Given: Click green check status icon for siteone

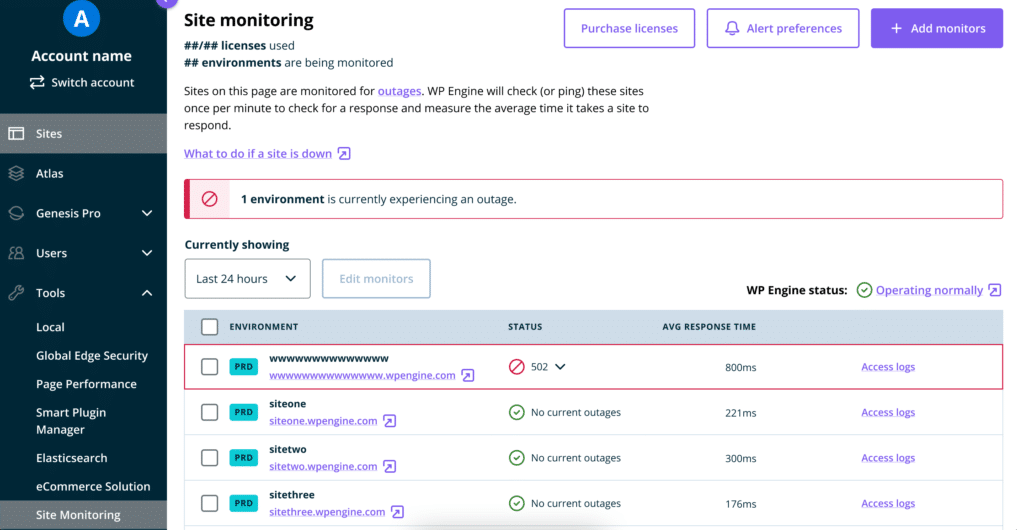Looking at the screenshot, I should (x=516, y=413).
